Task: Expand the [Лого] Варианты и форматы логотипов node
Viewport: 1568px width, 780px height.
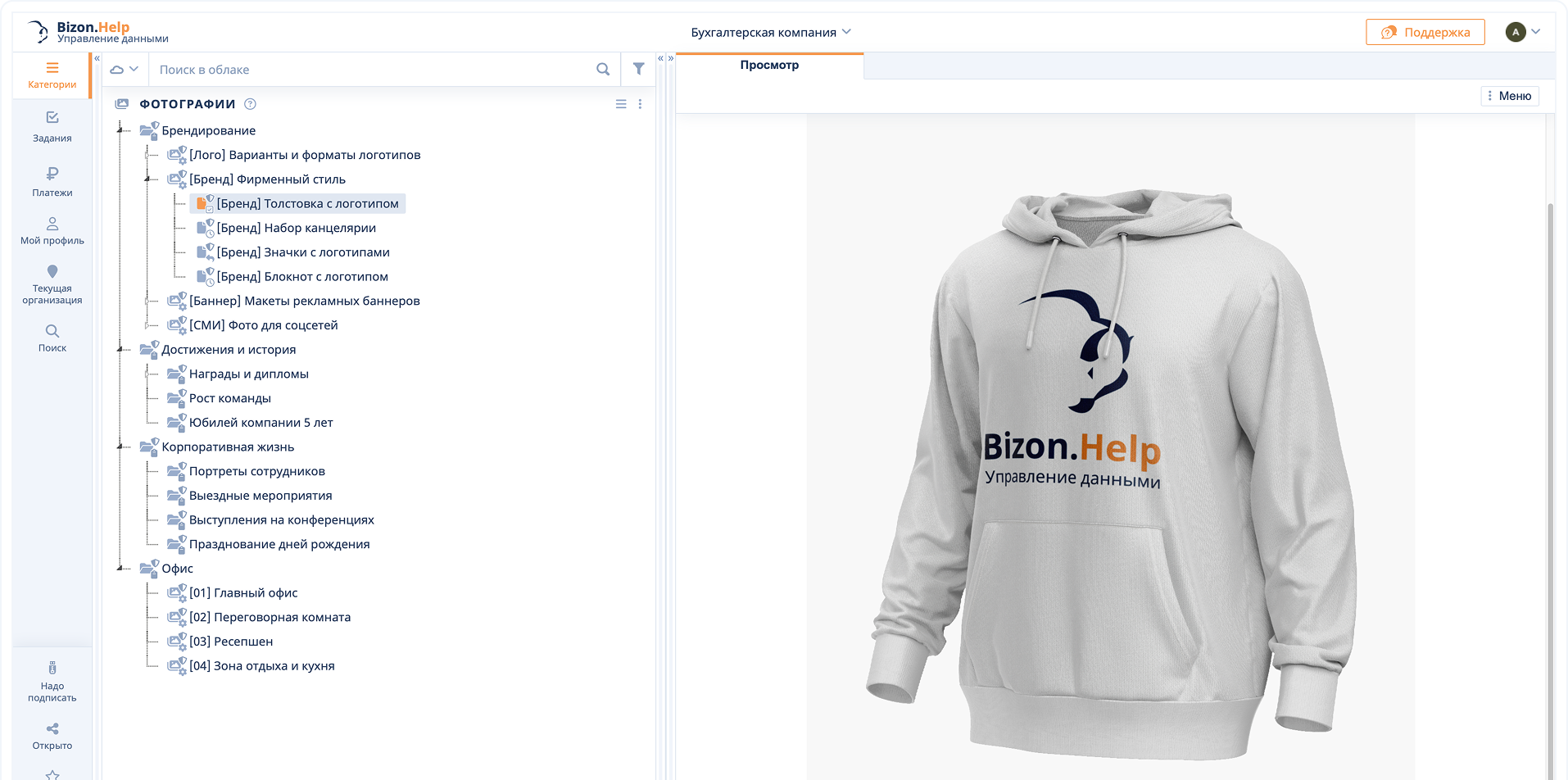Action: click(x=148, y=154)
